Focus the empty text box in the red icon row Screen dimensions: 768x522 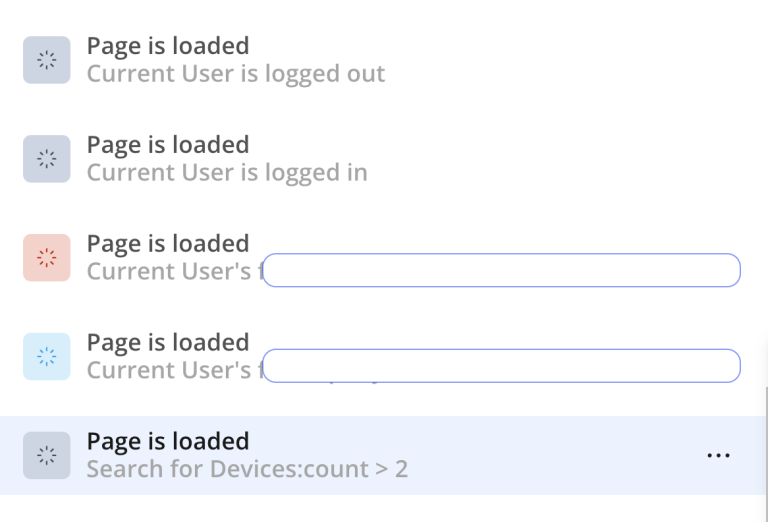pos(502,270)
